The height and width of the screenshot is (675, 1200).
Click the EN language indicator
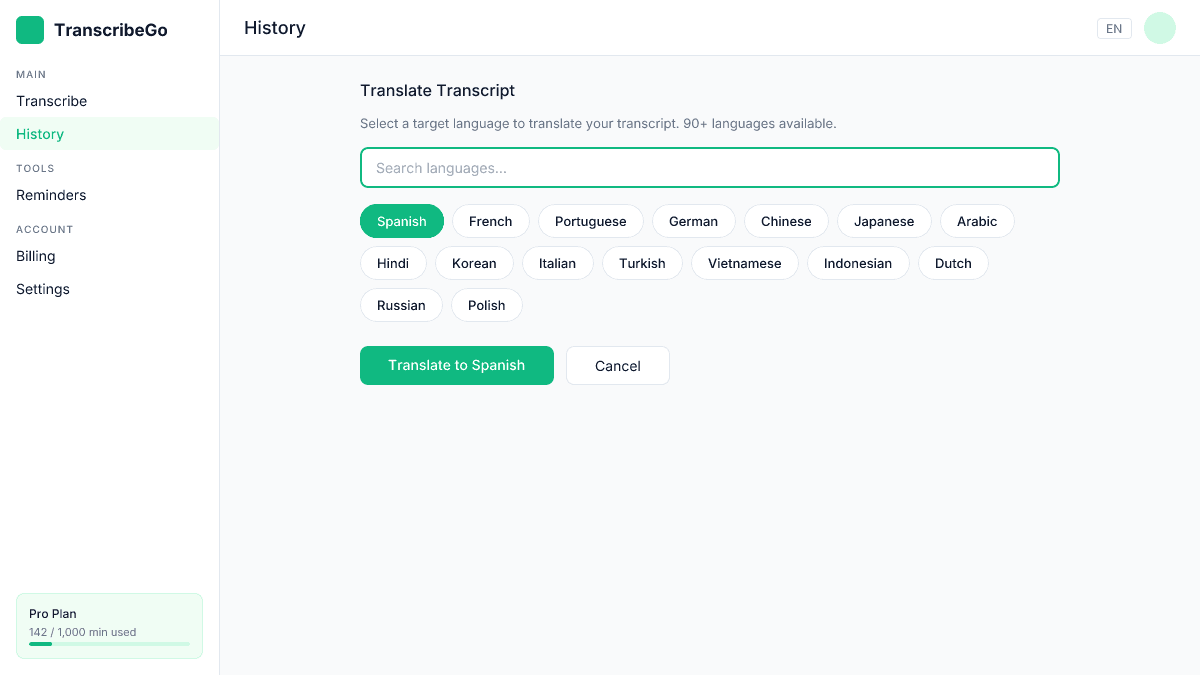[1114, 28]
